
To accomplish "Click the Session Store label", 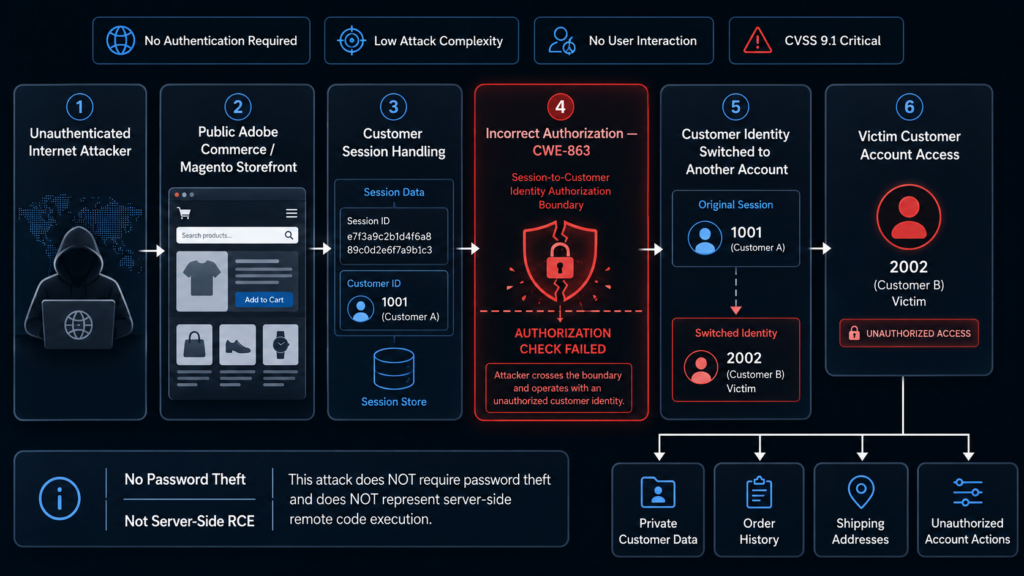I will pos(394,402).
